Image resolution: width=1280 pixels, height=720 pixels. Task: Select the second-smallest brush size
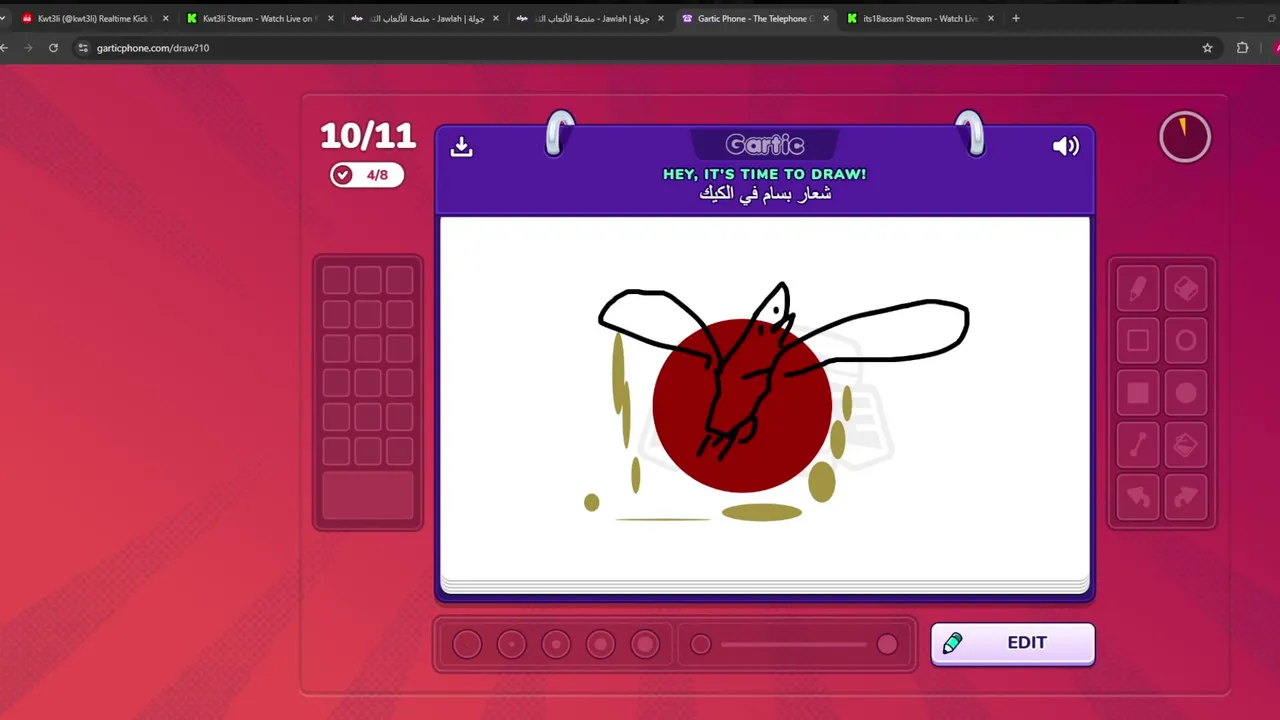click(512, 645)
